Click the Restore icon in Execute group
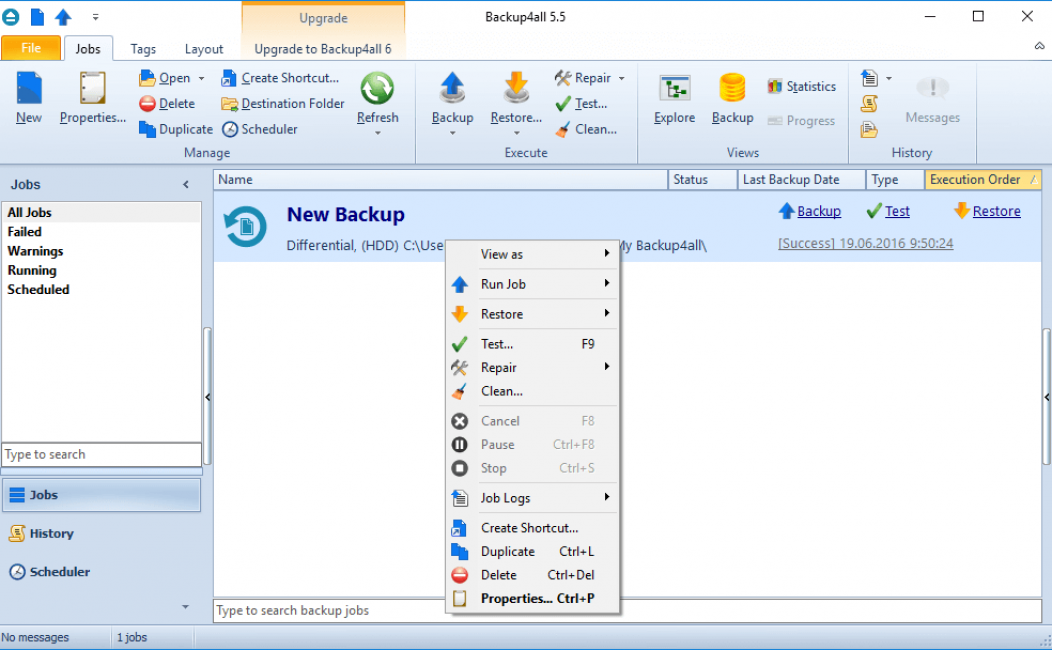 pos(516,89)
